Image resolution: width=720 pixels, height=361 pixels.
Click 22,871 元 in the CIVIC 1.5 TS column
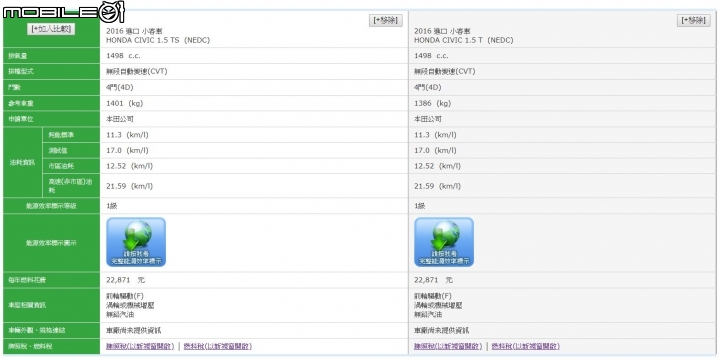tap(125, 280)
